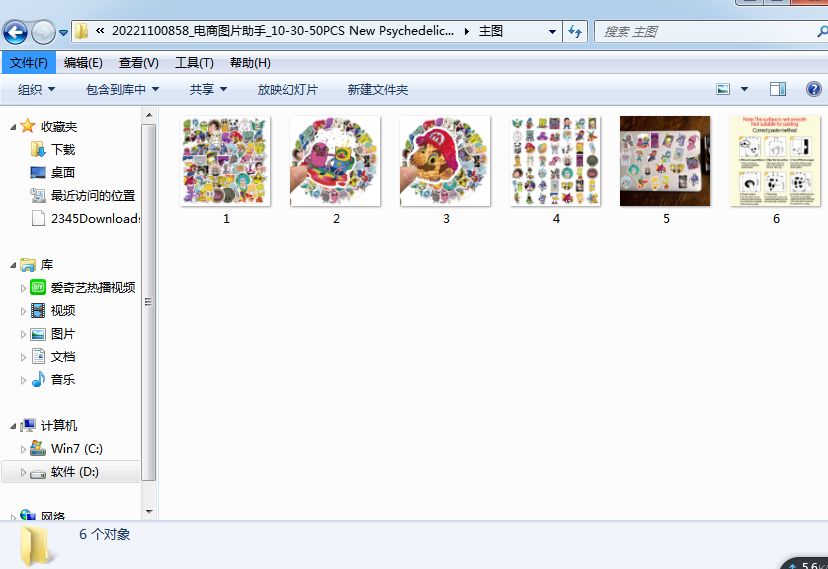Expand the 爱奇艺热播视频 library node
Viewport: 828px width, 569px height.
(23, 288)
